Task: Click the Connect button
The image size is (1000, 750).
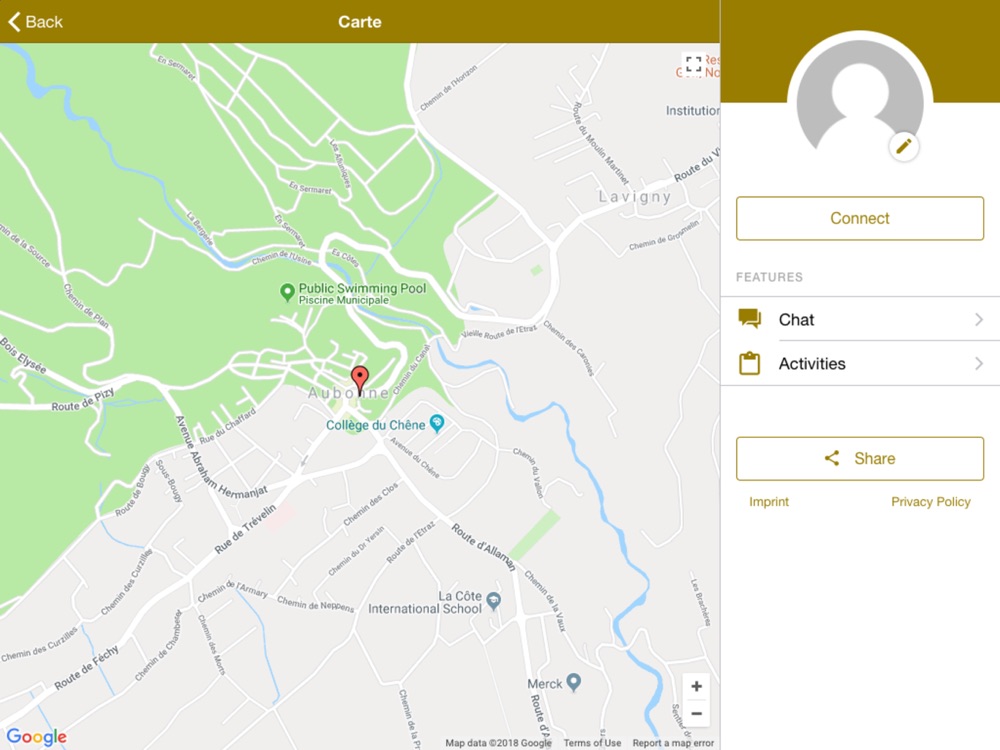Action: [x=860, y=218]
